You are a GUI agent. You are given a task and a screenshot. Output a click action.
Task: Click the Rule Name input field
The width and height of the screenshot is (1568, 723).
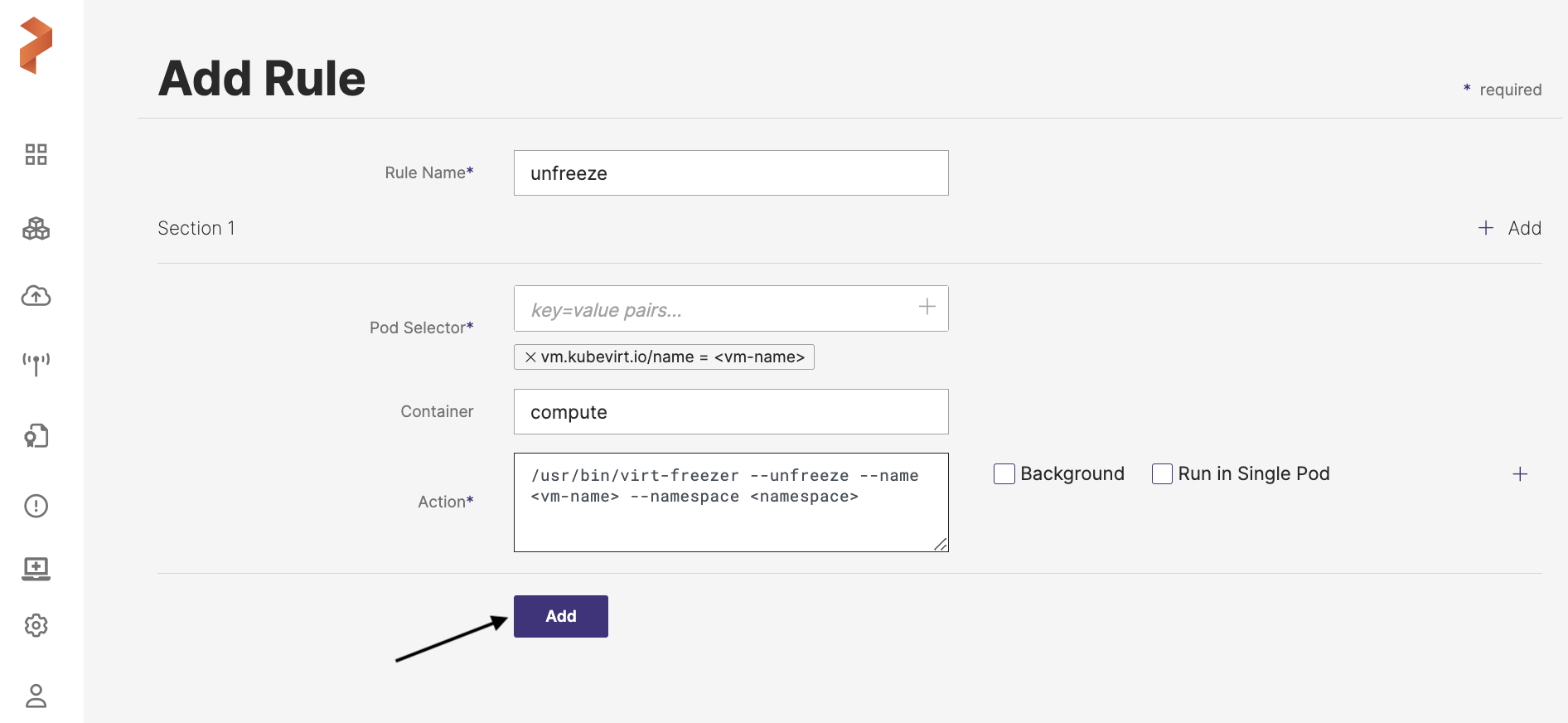point(730,173)
